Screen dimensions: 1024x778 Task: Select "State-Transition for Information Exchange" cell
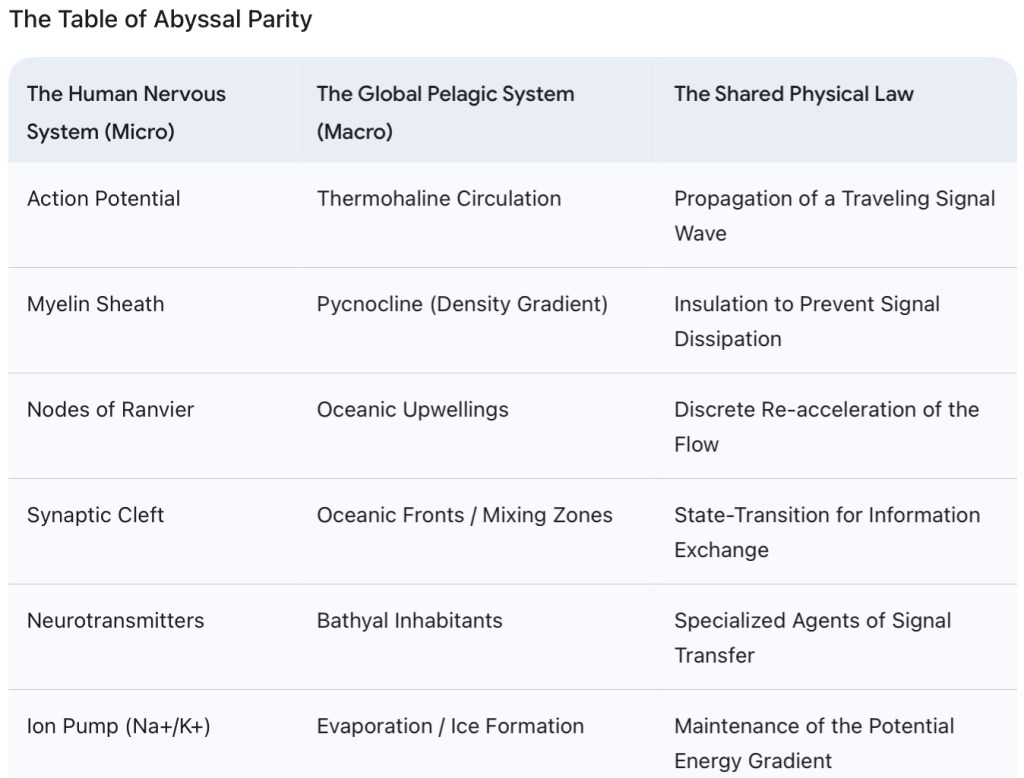click(x=826, y=532)
